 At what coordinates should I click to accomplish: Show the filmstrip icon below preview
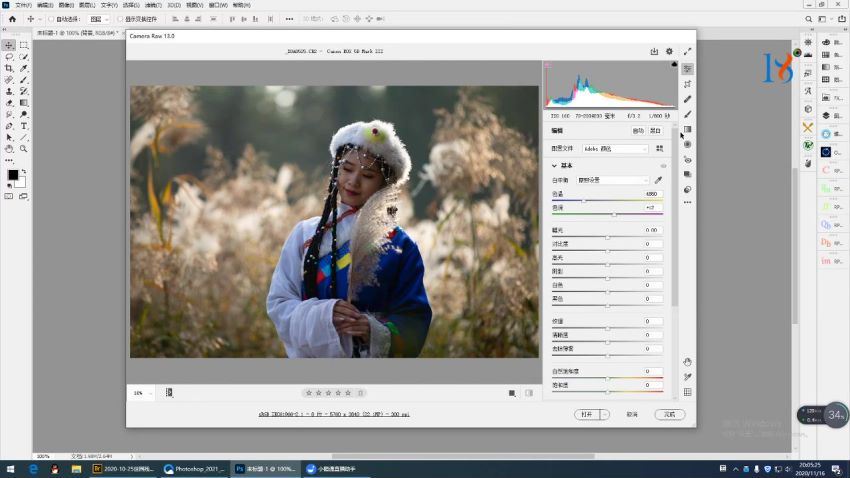tap(169, 393)
